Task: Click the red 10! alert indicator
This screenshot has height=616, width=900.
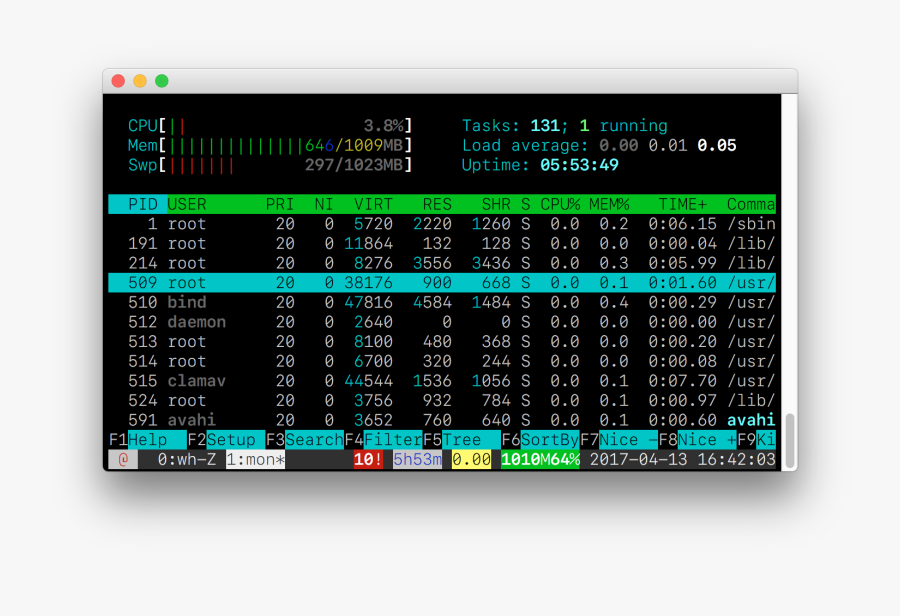Action: point(368,459)
